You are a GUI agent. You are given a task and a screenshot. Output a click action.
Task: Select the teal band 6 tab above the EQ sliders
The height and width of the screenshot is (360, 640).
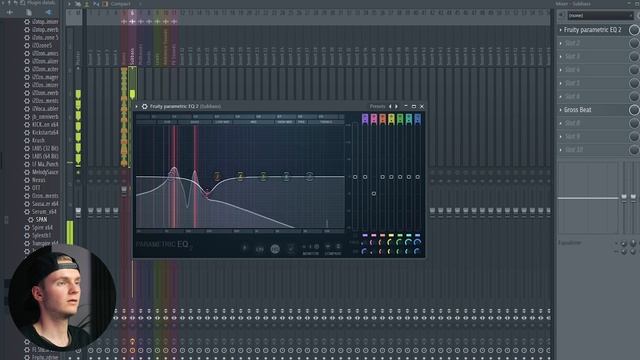point(409,119)
